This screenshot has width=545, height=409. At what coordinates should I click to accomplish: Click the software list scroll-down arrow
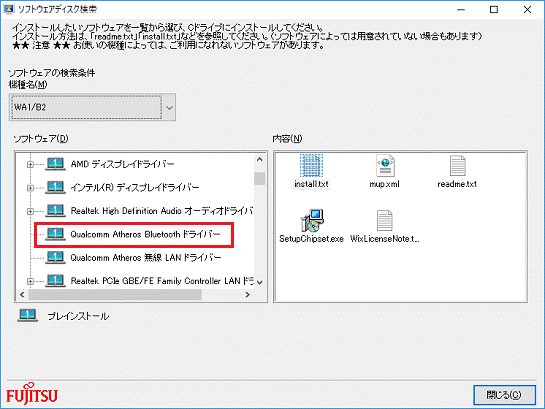pos(260,282)
